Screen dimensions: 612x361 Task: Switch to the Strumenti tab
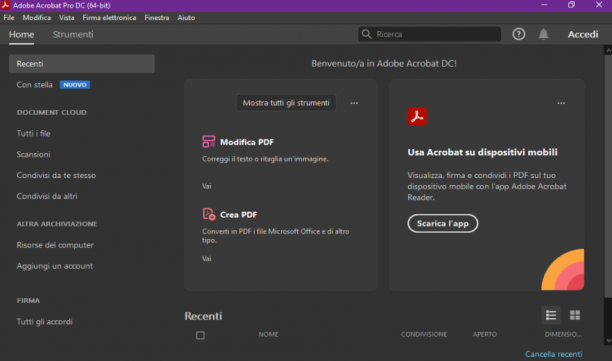[73, 34]
